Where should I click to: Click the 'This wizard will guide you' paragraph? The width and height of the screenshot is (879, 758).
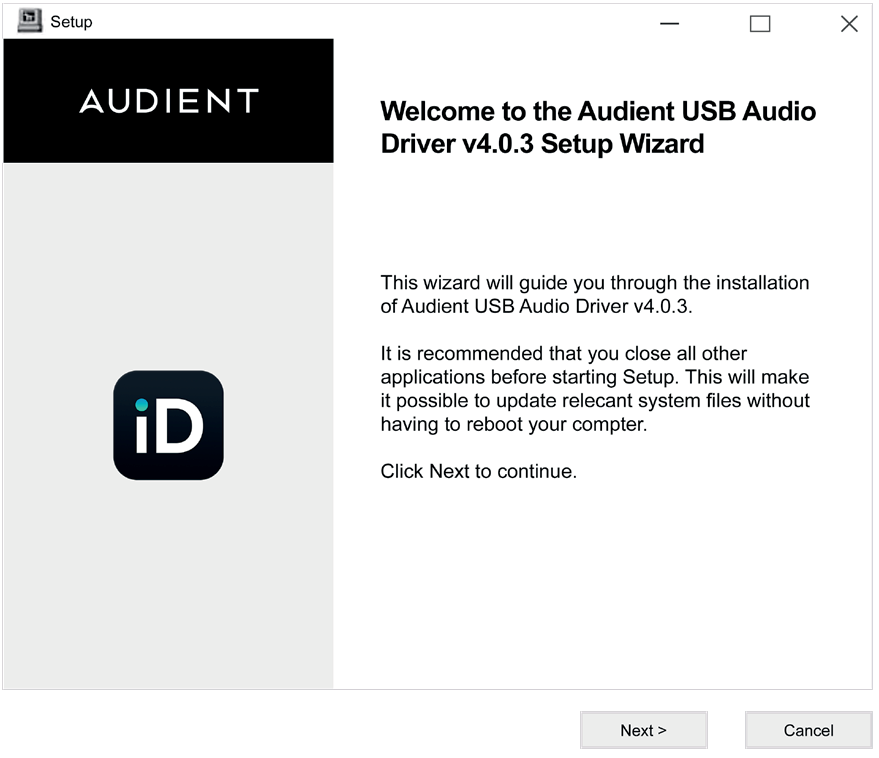[595, 294]
